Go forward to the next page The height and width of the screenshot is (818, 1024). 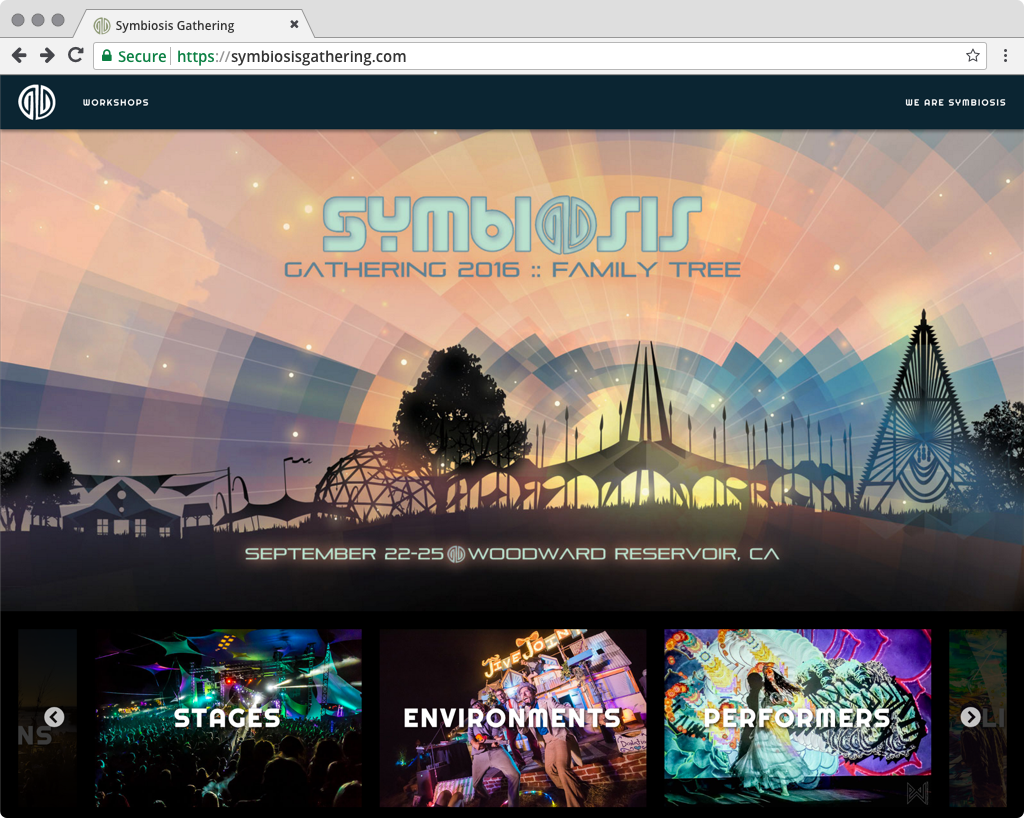click(47, 55)
